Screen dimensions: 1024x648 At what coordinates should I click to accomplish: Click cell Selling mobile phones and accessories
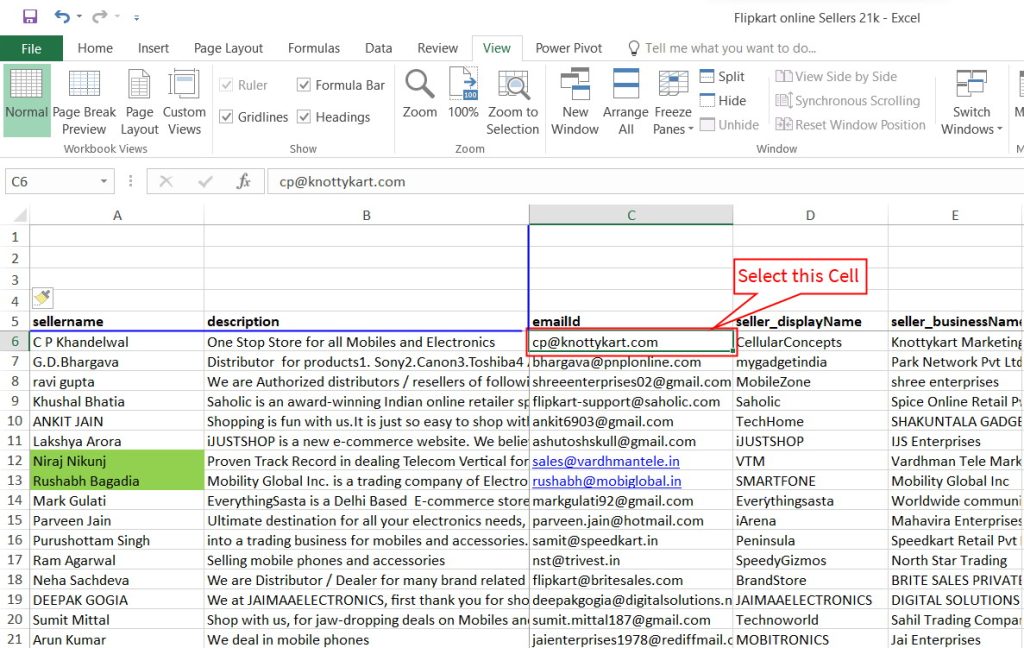click(x=366, y=560)
